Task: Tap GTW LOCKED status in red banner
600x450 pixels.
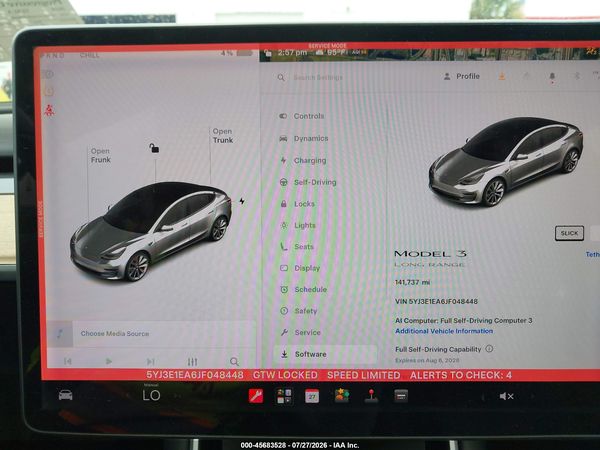Action: 285,375
